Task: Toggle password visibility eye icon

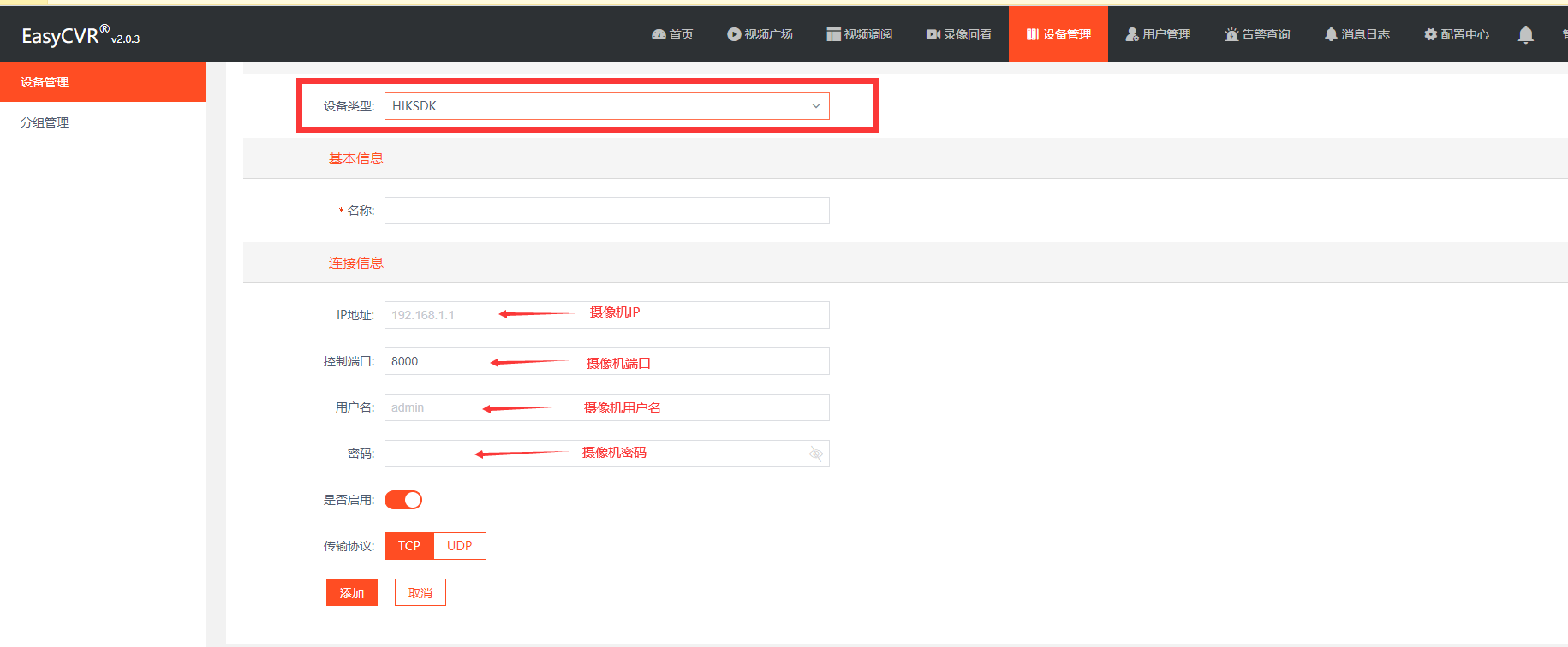Action: pyautogui.click(x=816, y=454)
